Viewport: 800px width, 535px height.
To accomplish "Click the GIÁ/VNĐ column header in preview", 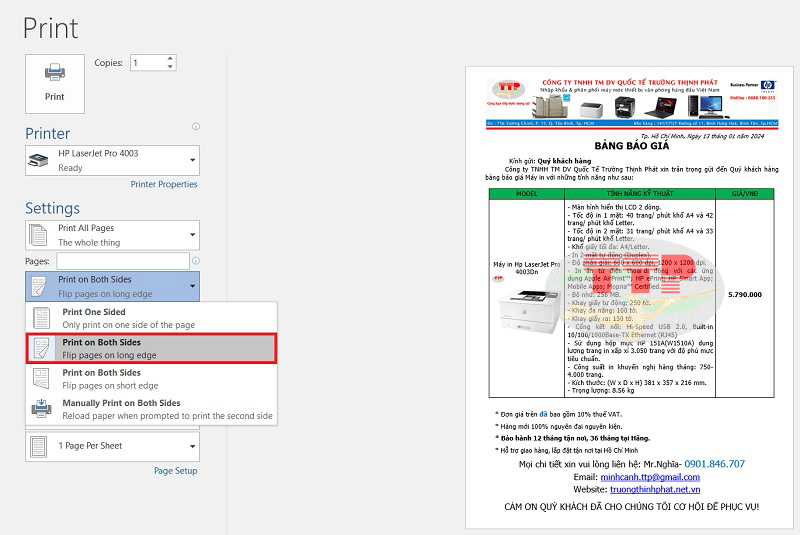I will point(745,194).
